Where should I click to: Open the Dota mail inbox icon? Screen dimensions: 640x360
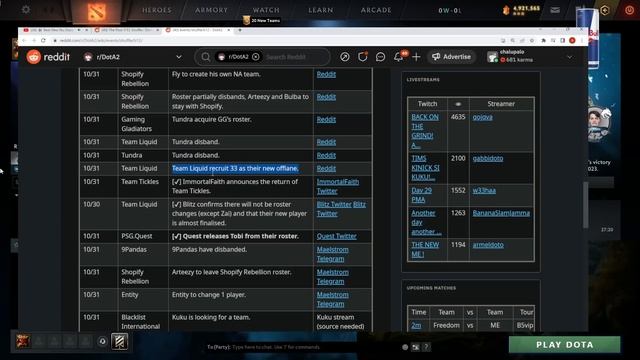click(555, 10)
